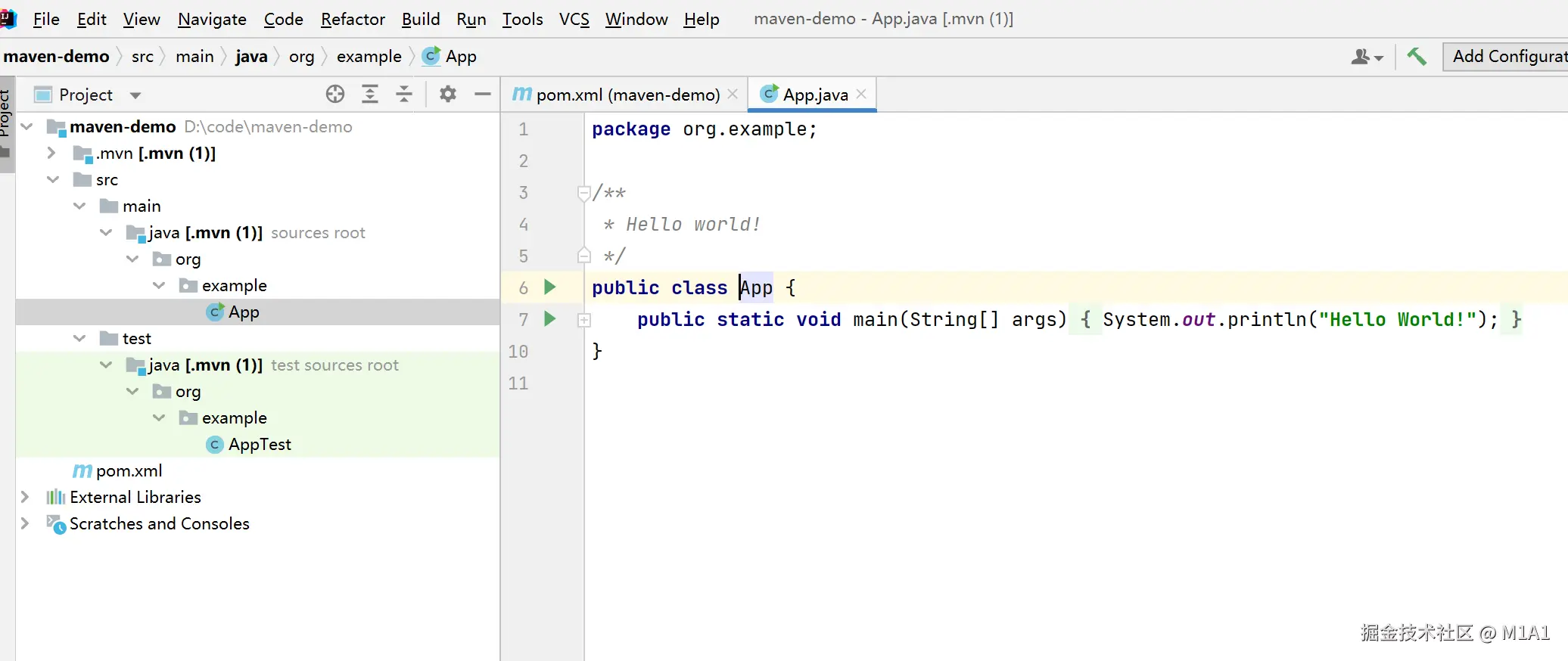The width and height of the screenshot is (1568, 661).
Task: Click the "Hello World!" string literal
Action: click(x=1397, y=319)
